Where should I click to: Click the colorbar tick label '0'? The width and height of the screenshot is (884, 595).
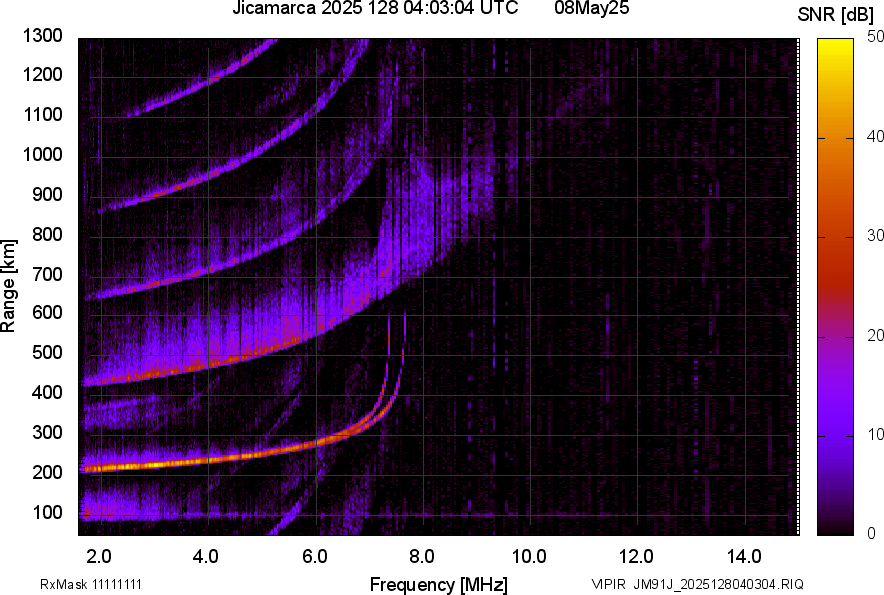point(872,533)
